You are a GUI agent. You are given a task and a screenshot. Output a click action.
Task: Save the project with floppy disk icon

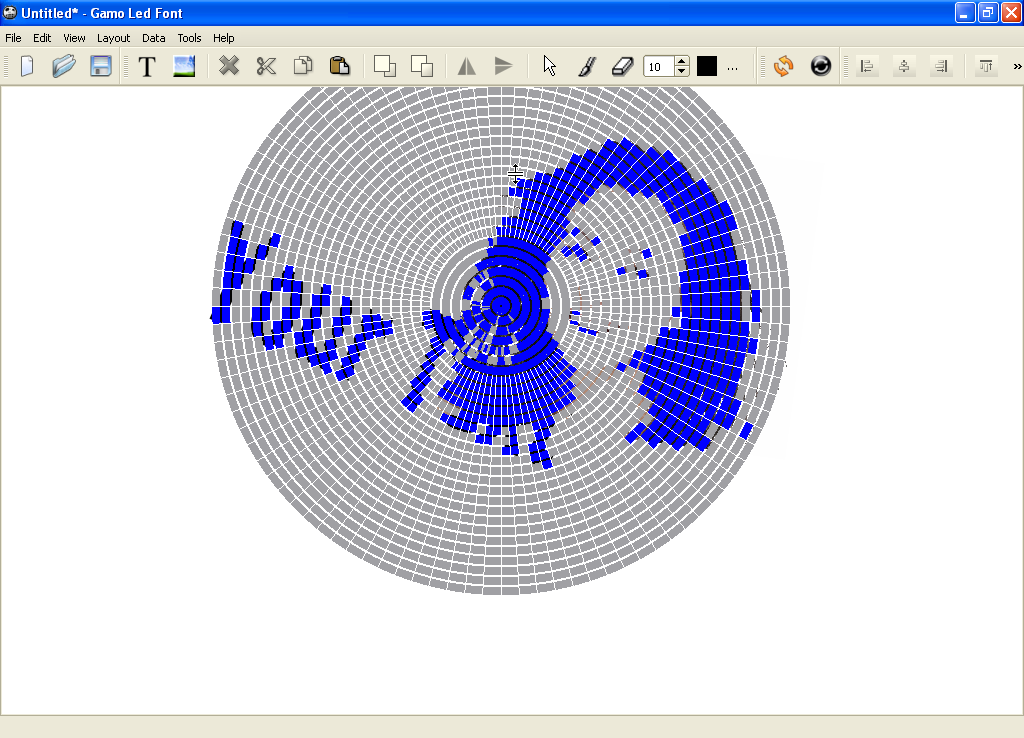[101, 66]
